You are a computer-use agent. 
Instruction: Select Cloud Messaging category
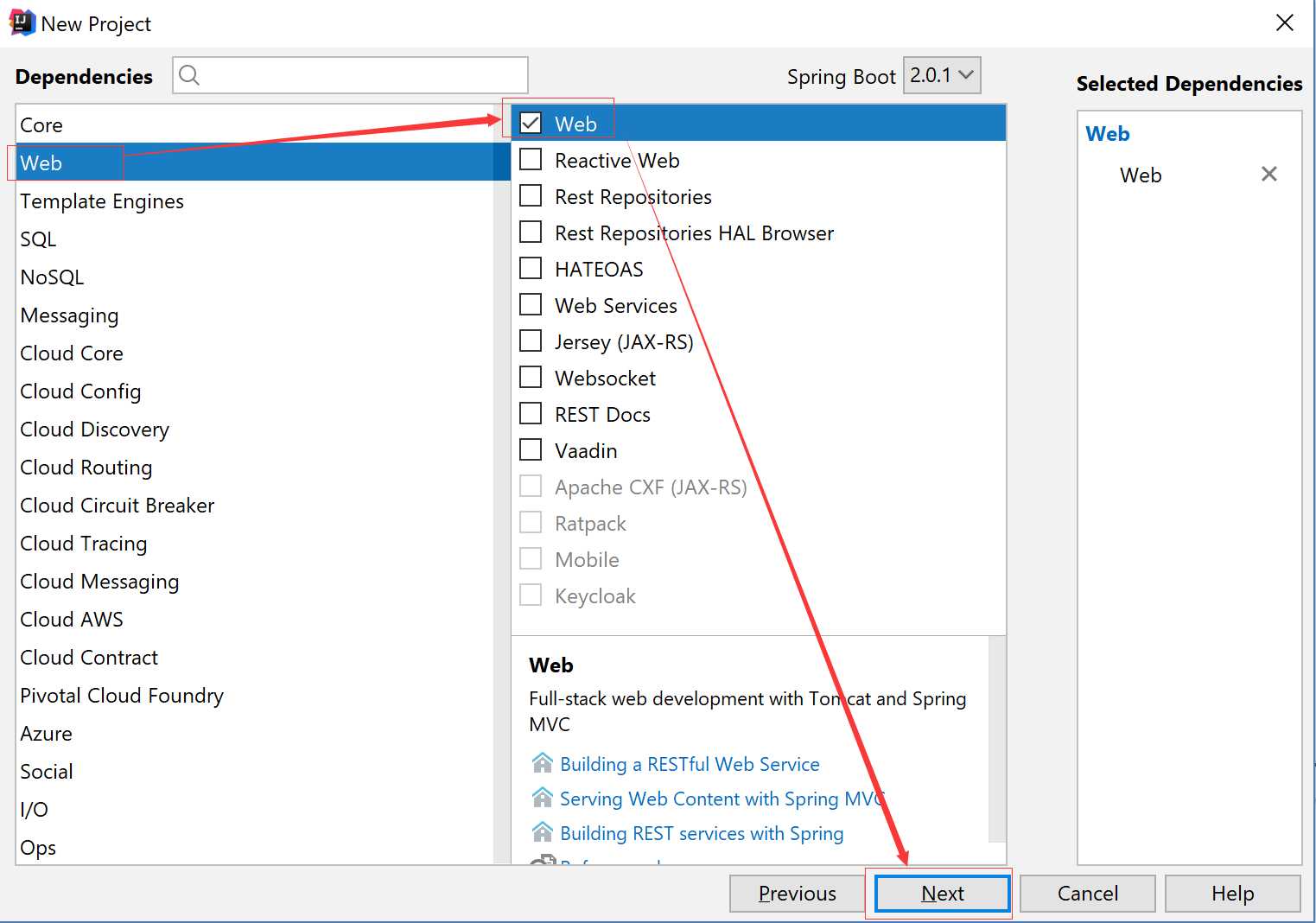[x=255, y=582]
